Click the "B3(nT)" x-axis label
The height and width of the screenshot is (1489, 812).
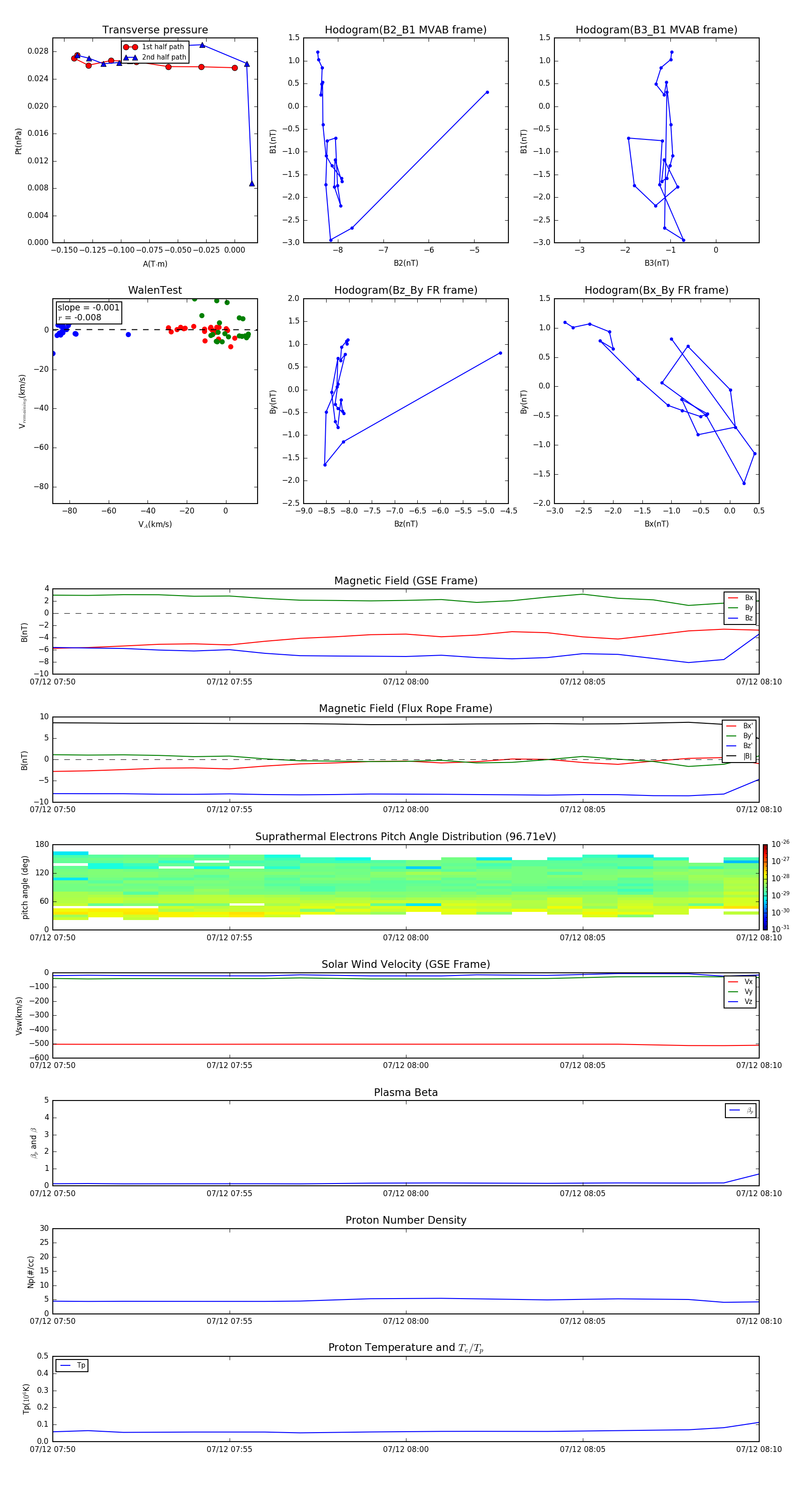pos(656,263)
